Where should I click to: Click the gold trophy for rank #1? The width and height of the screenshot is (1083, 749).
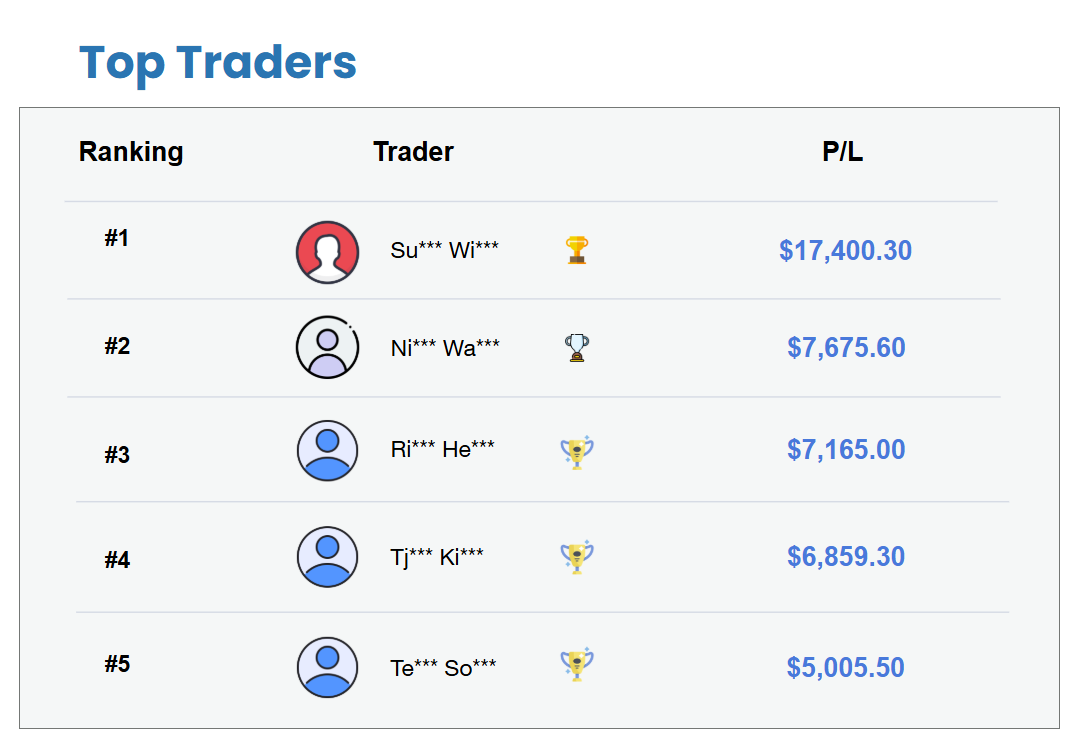pos(577,250)
